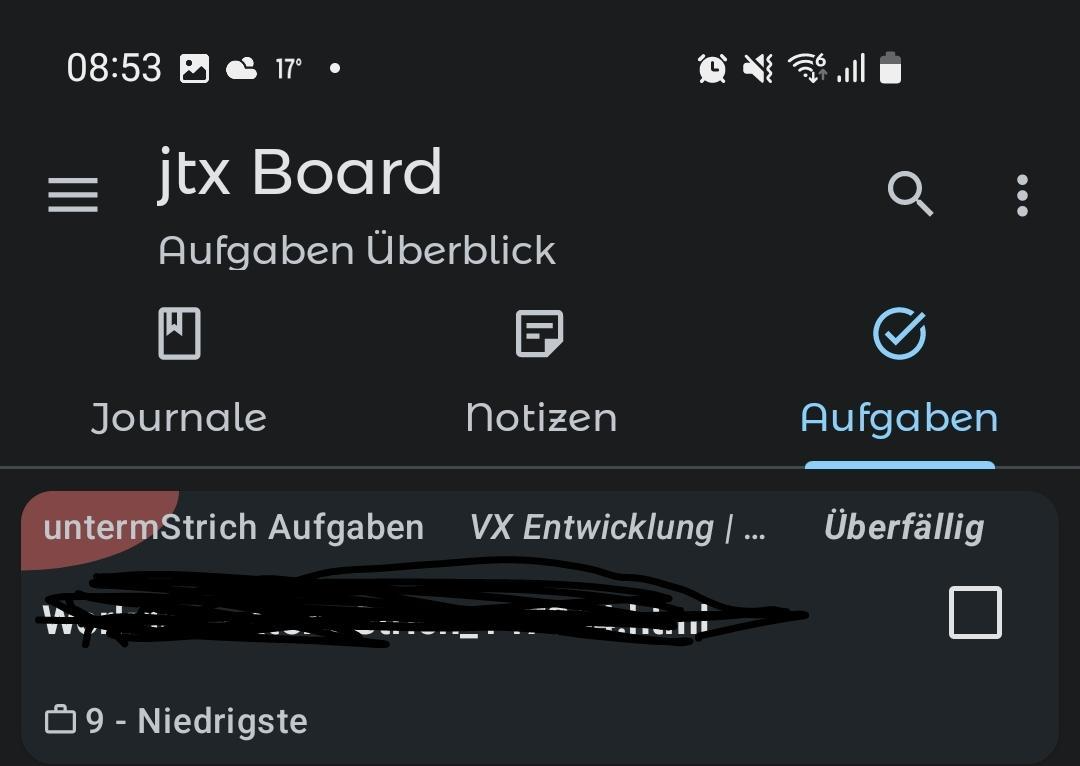Tap the 9 - Niedrigste priority text
1080x766 pixels.
[196, 721]
